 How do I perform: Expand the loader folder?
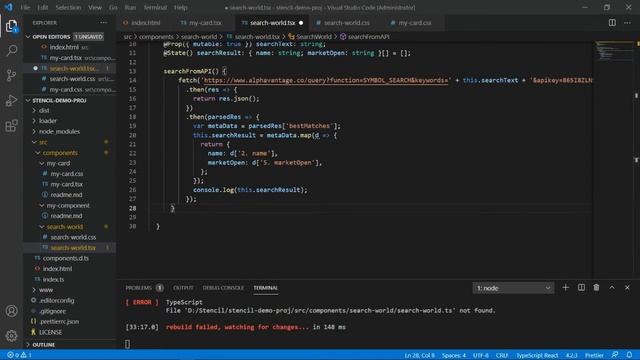tap(48, 121)
